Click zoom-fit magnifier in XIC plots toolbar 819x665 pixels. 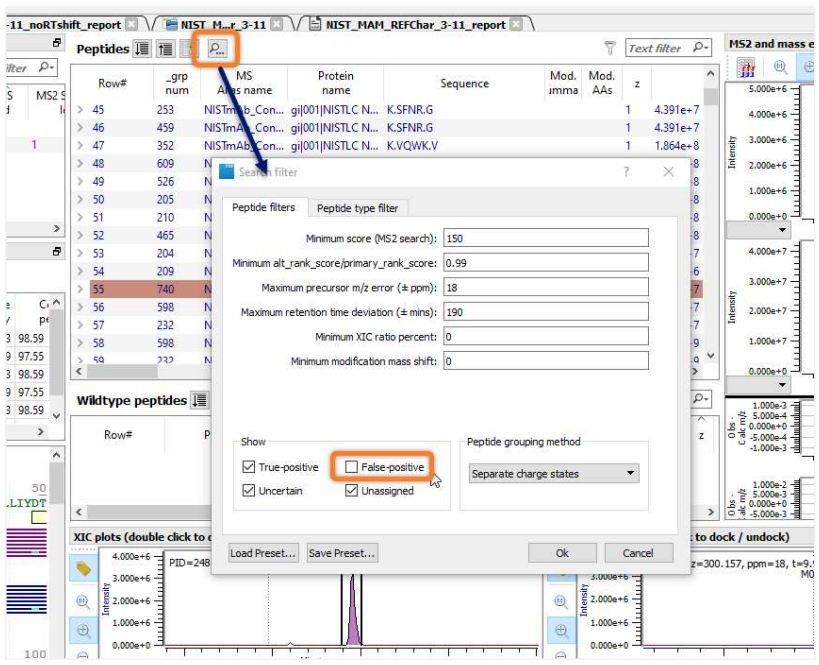pyautogui.click(x=83, y=601)
